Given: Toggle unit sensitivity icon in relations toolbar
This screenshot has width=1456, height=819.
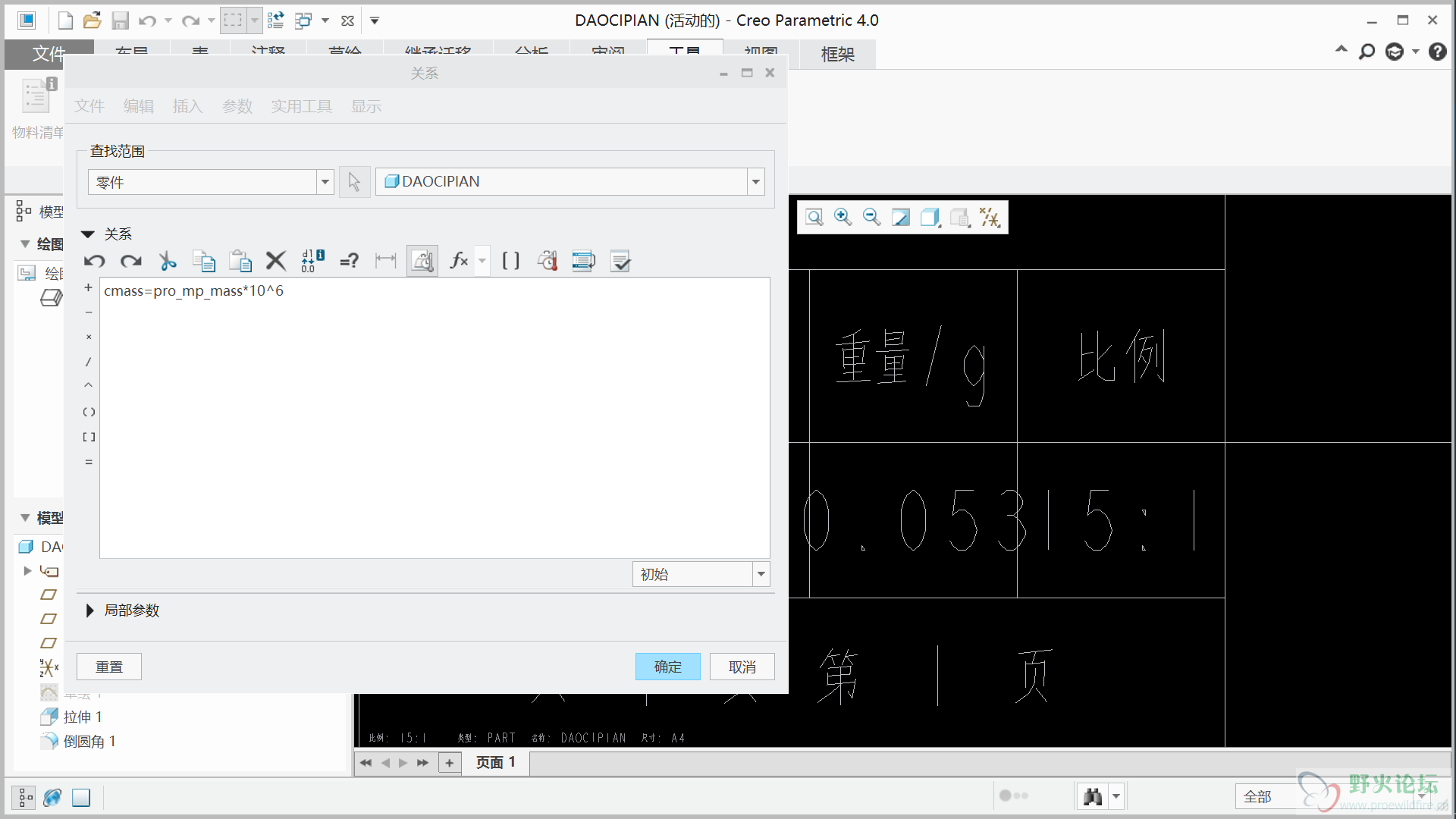Looking at the screenshot, I should pyautogui.click(x=422, y=262).
